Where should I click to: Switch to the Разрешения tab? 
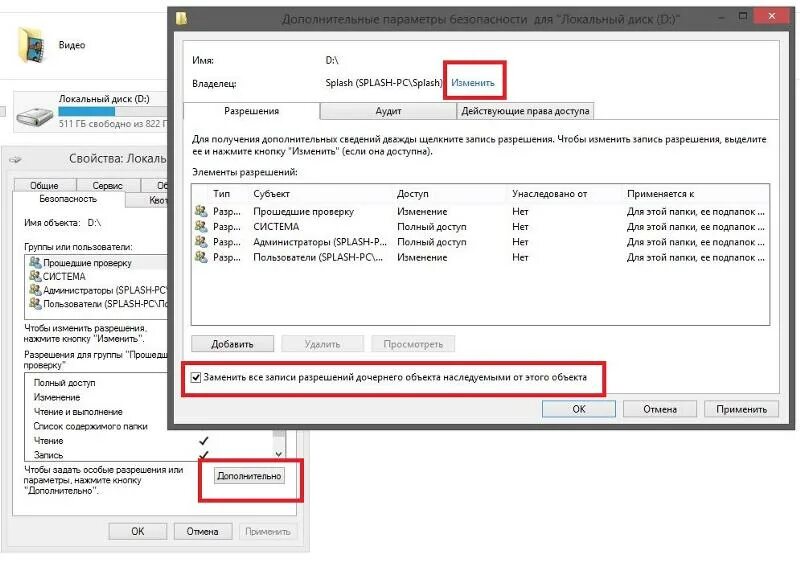(x=252, y=111)
